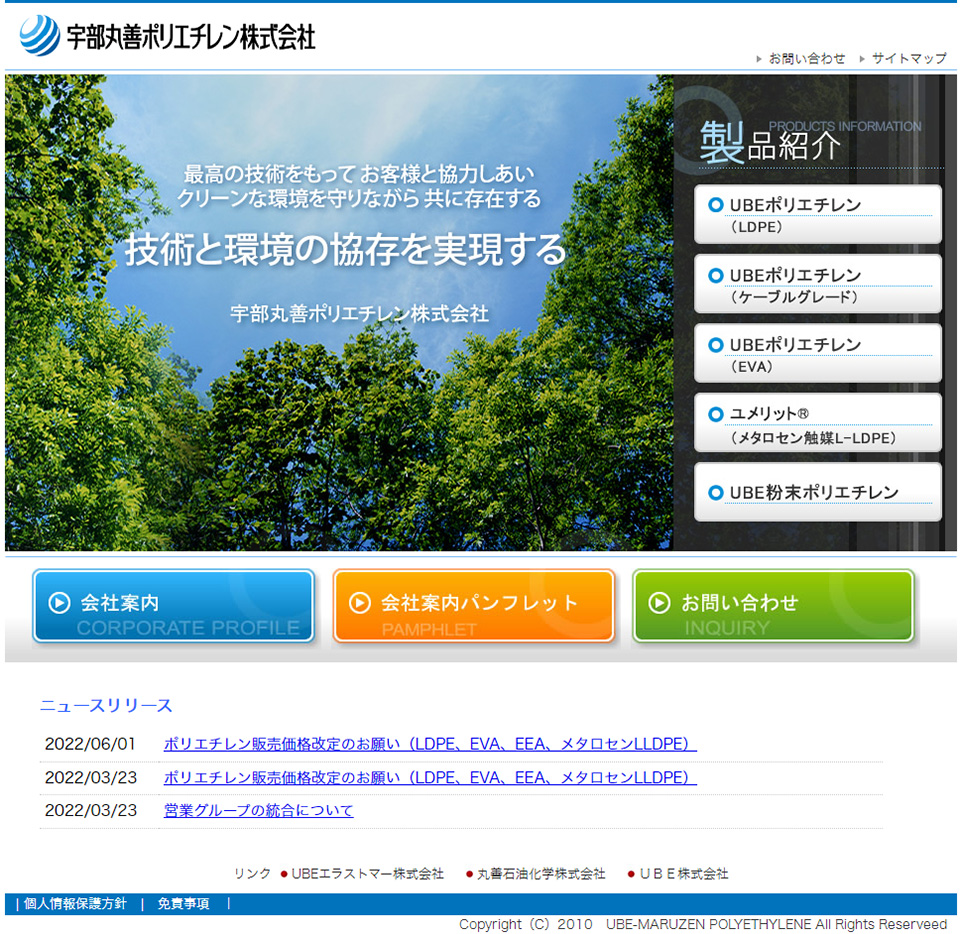This screenshot has height=934, width=960.
Task: Open 個人情報保護方針 in footer bar
Action: click(x=75, y=904)
